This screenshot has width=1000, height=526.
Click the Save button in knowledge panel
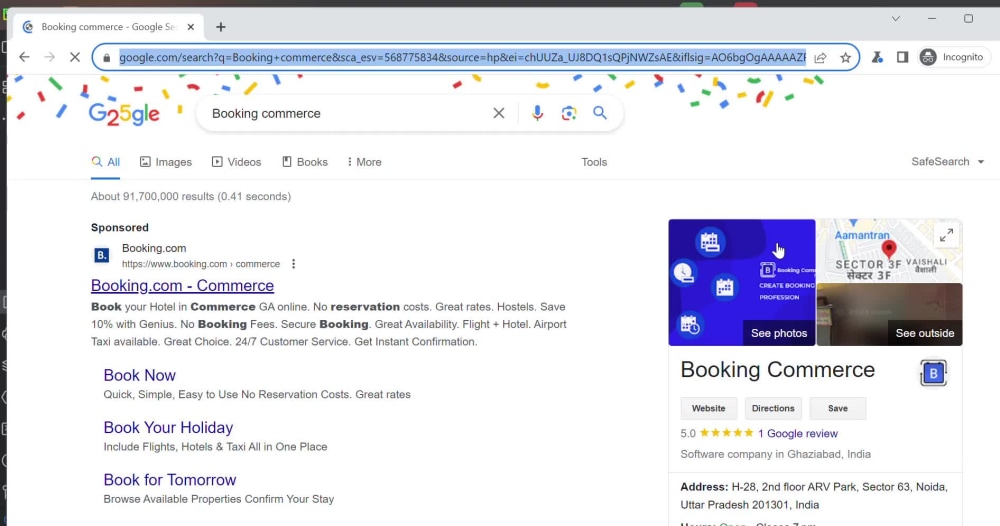(838, 408)
